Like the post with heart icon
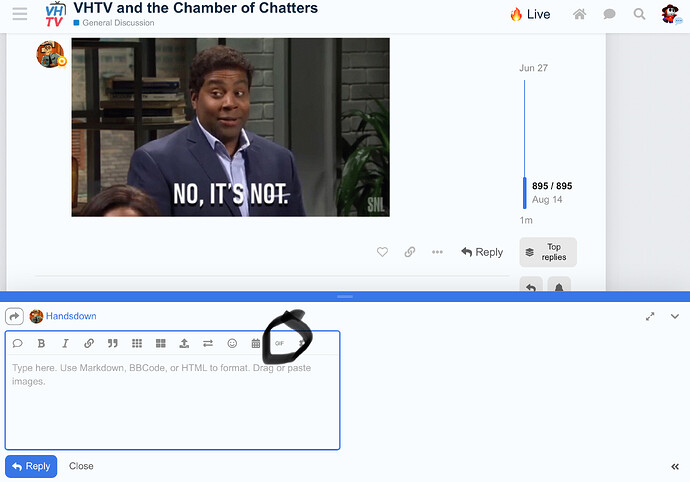Image resolution: width=690 pixels, height=482 pixels. [x=382, y=252]
